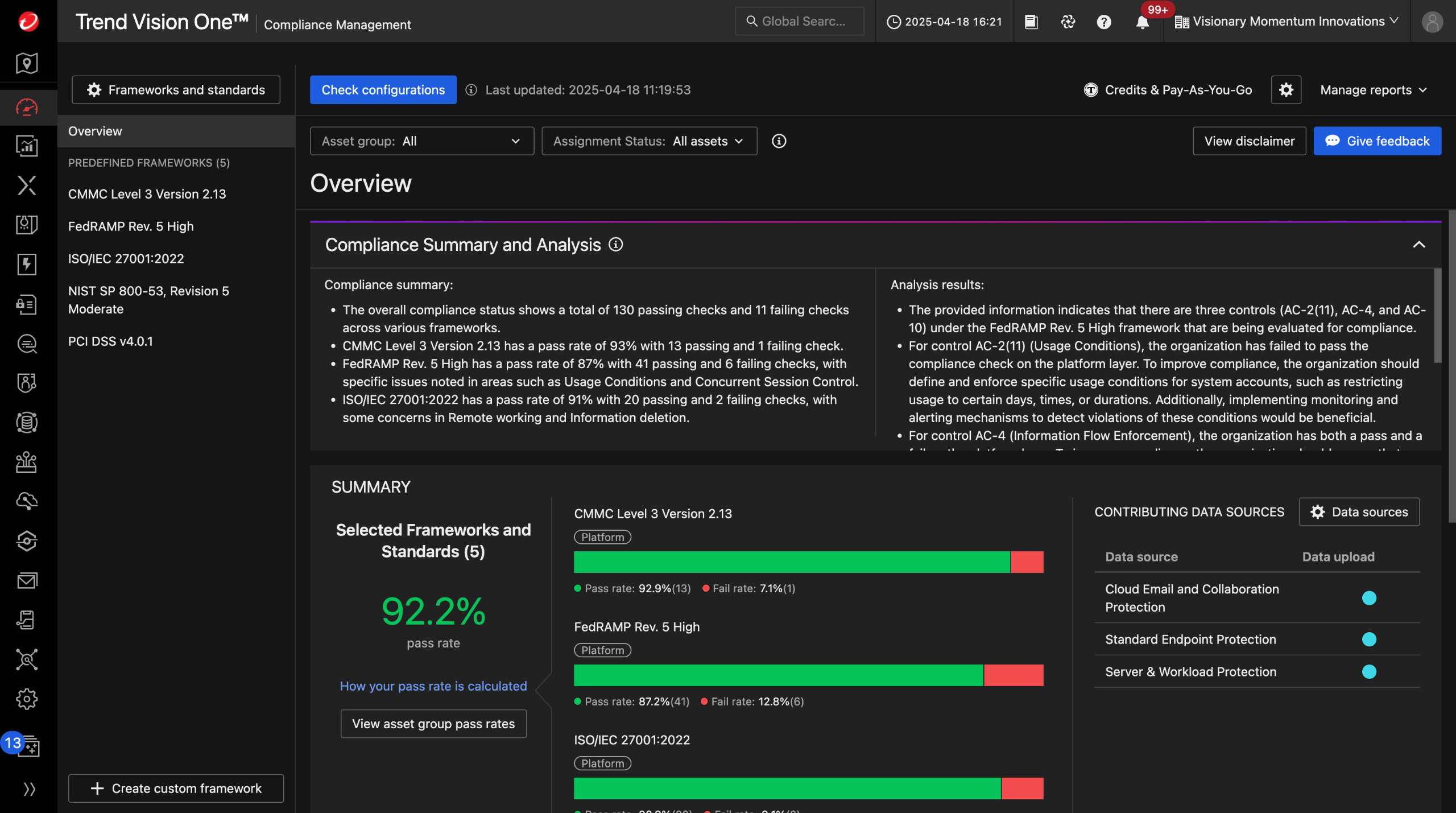Click the notifications bell icon
Image resolution: width=1456 pixels, height=813 pixels.
1141,22
